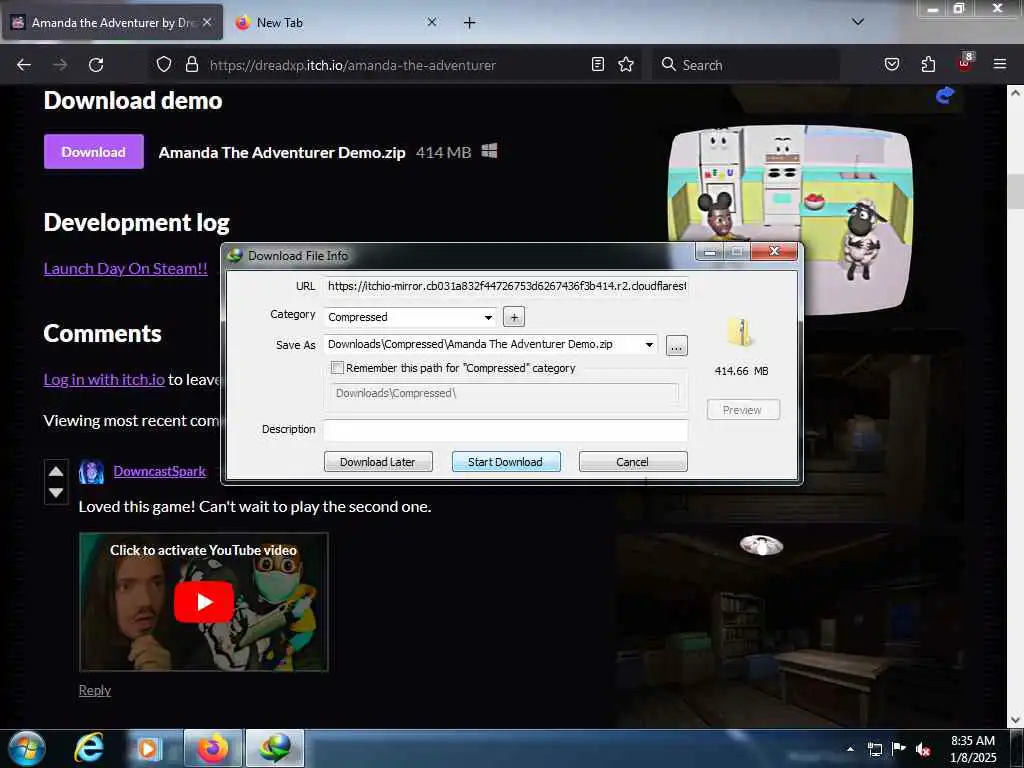Click Firefox icon in taskbar
The height and width of the screenshot is (768, 1024).
[213, 748]
